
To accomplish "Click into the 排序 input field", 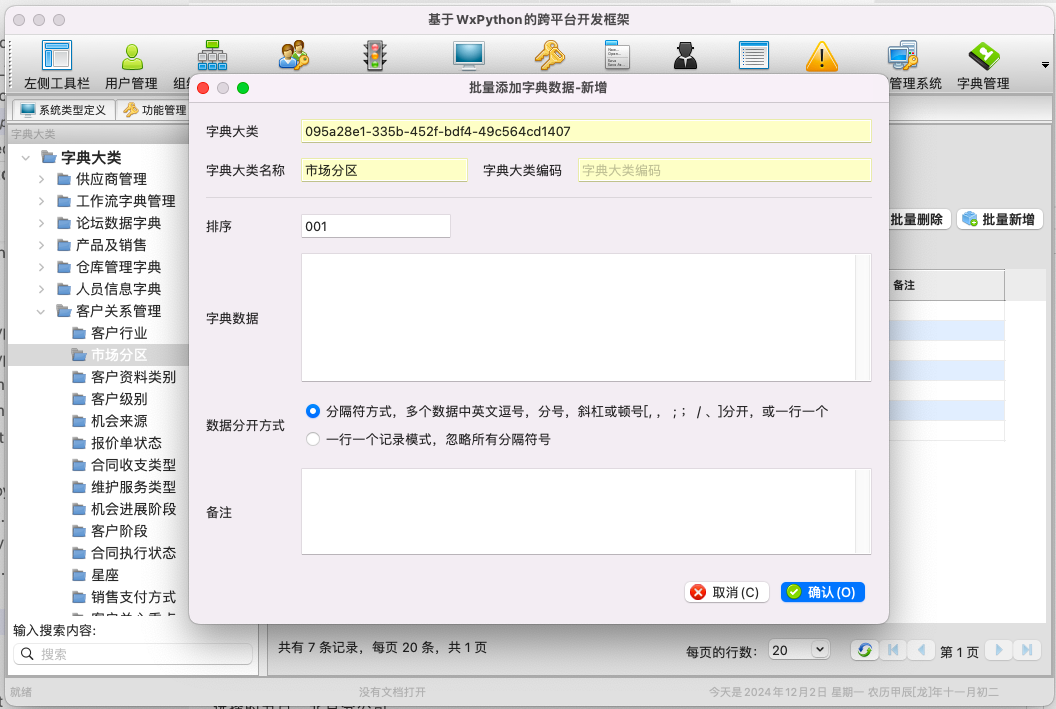I will (375, 226).
